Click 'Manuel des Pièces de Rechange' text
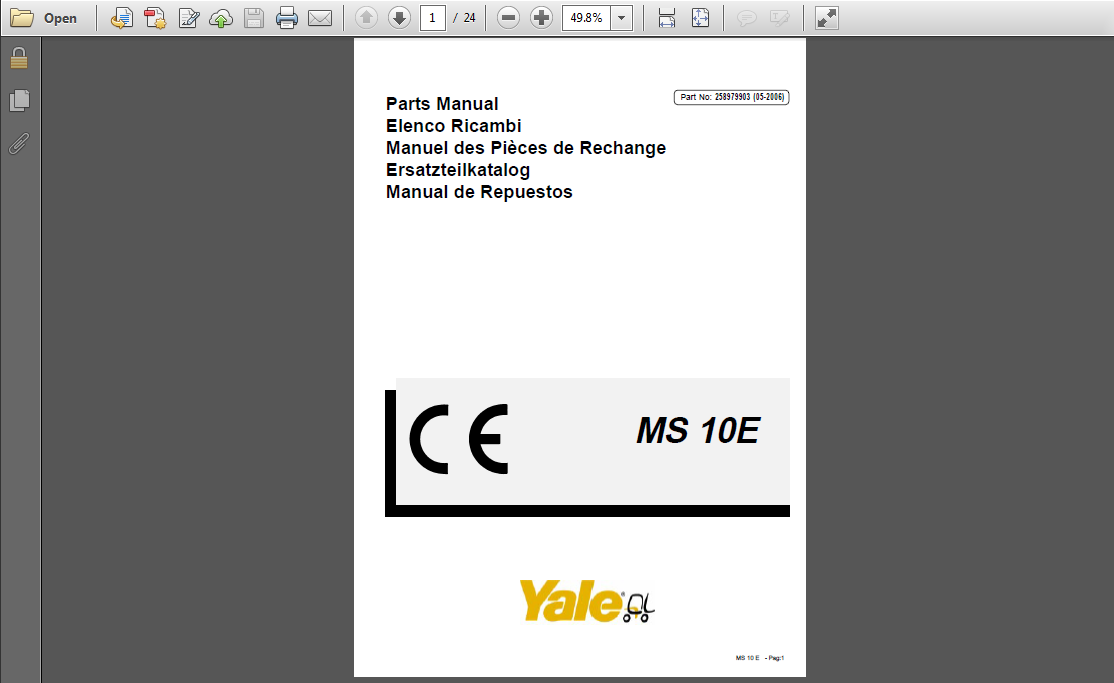This screenshot has height=683, width=1114. 526,148
